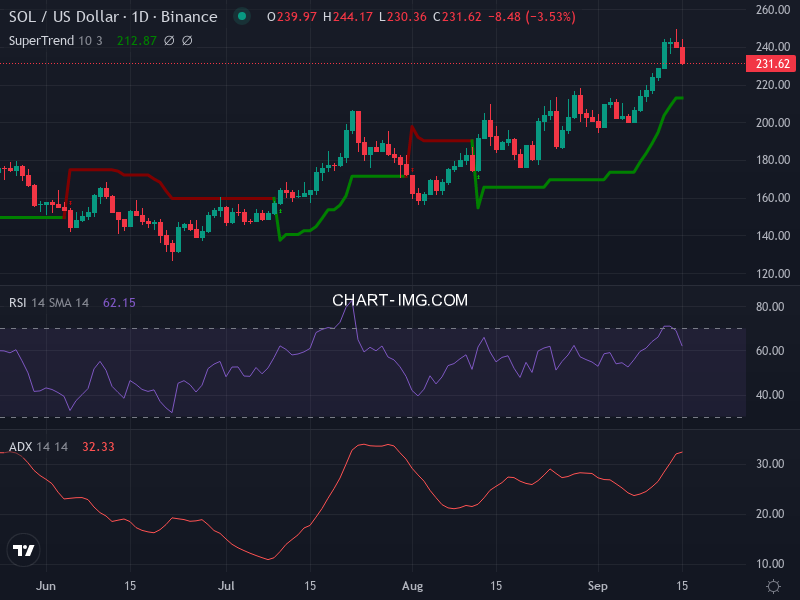Screen dimensions: 800x600
Task: Open the ADX indicator legend label
Action: 38,446
